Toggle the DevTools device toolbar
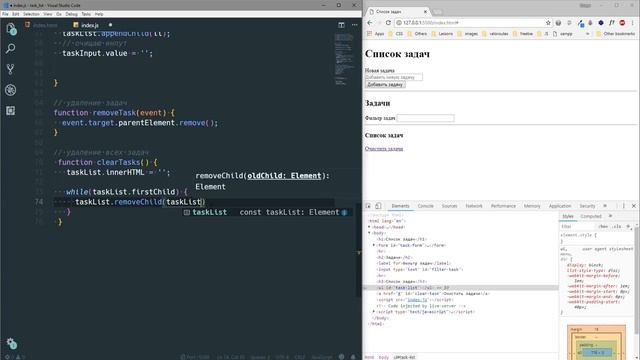 tap(378, 206)
